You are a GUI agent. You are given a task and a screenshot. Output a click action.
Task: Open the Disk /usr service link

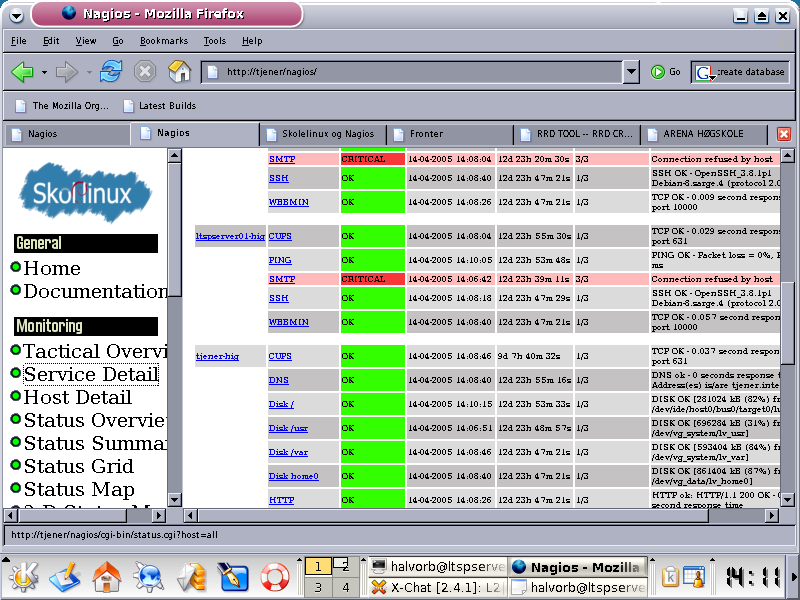[288, 428]
